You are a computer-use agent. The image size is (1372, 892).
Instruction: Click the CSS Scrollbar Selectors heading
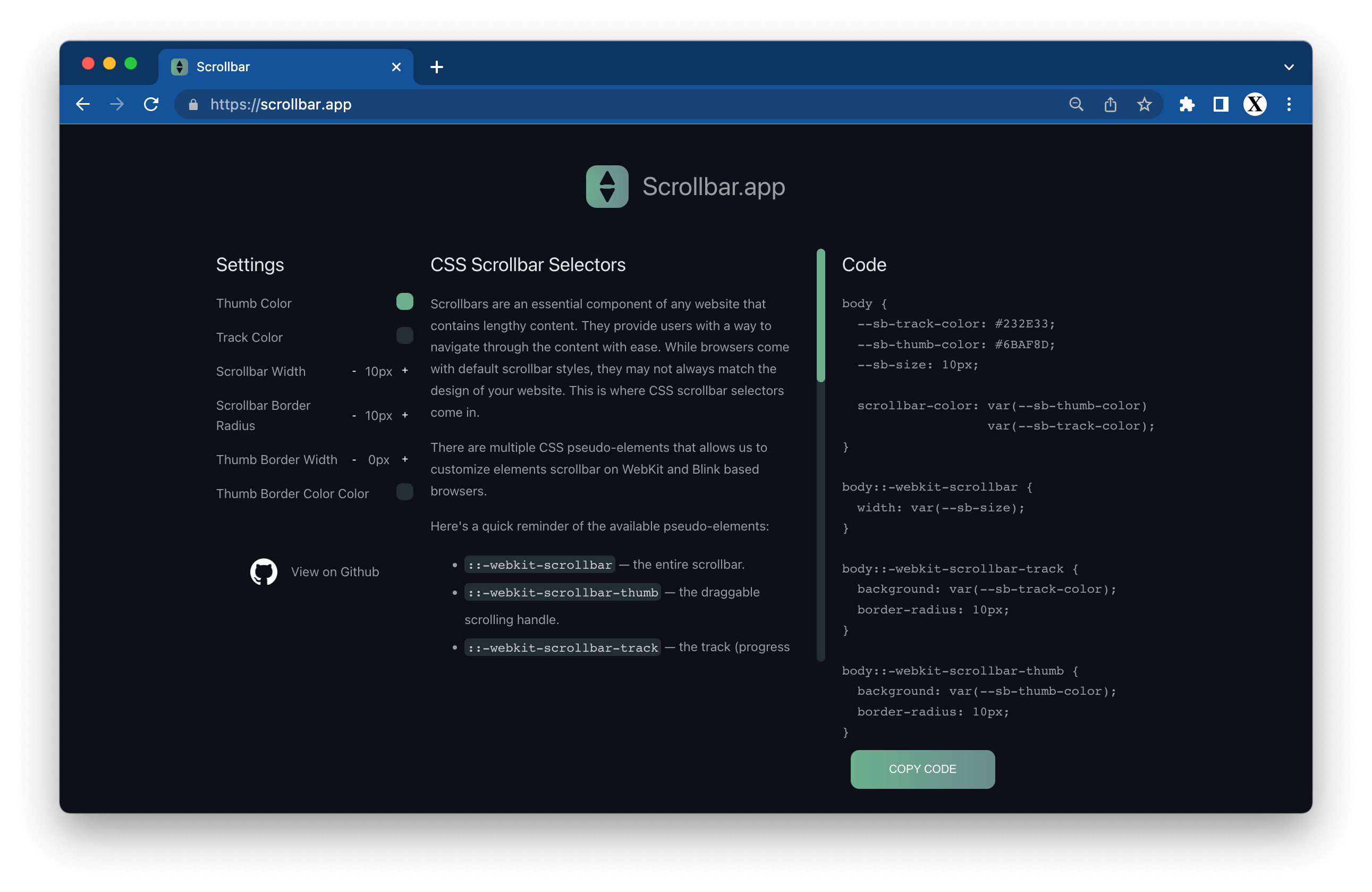click(x=528, y=265)
